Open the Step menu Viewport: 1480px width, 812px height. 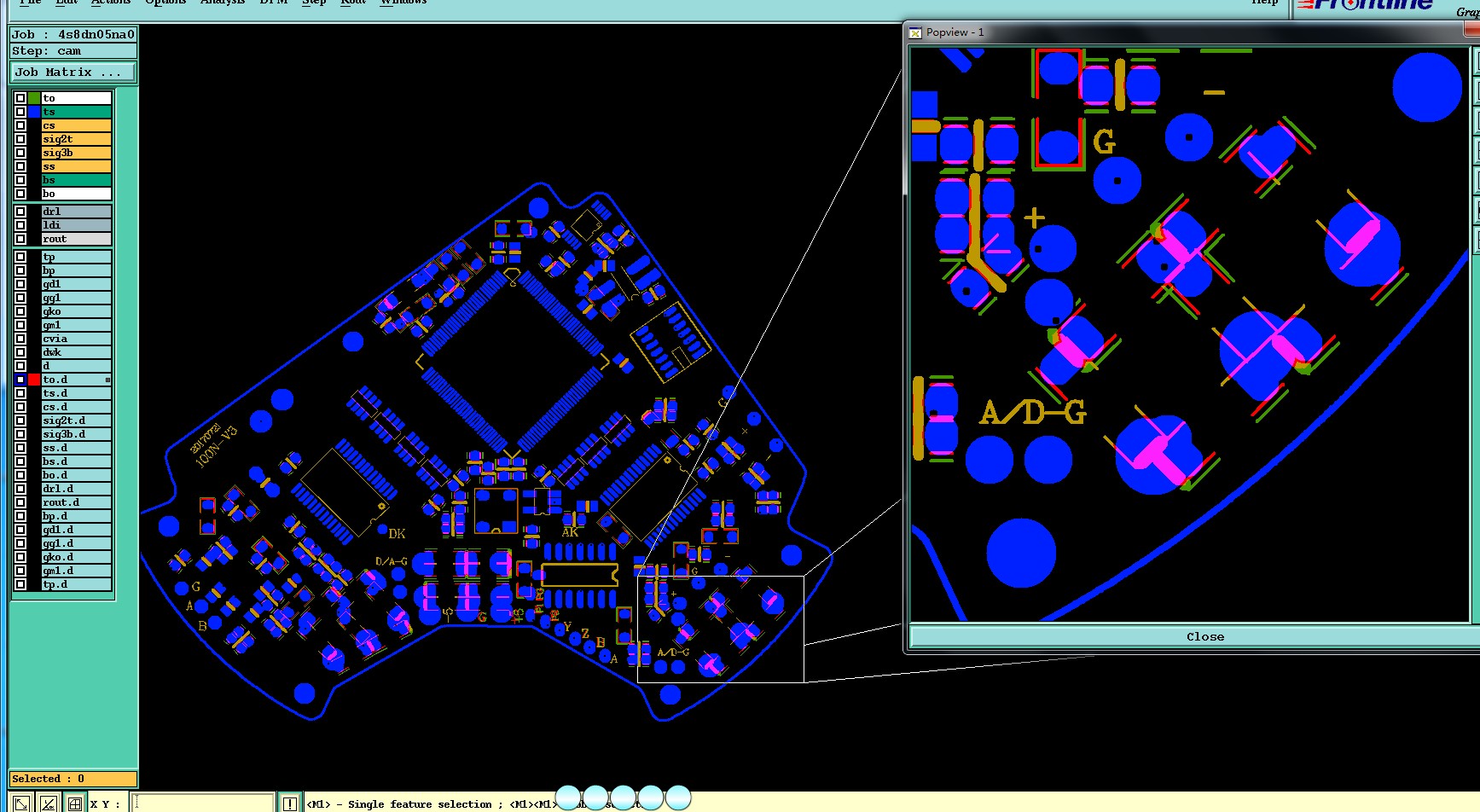click(314, 3)
